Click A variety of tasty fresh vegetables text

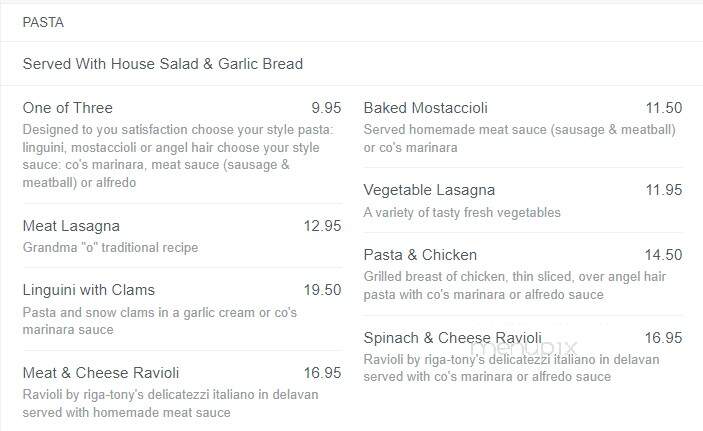462,212
